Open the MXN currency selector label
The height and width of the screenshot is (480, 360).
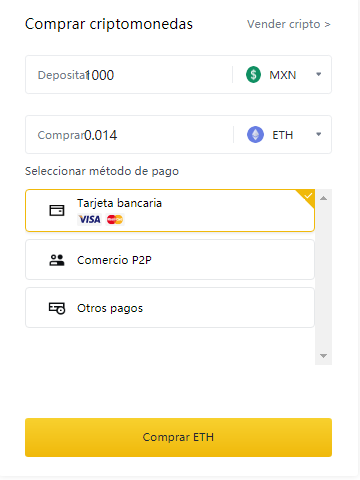pyautogui.click(x=283, y=75)
